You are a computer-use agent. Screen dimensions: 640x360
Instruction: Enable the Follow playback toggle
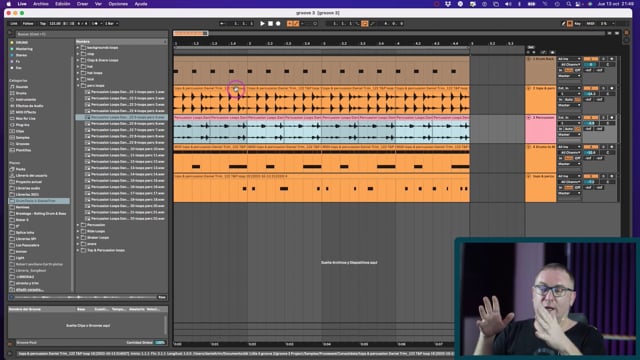coord(28,24)
